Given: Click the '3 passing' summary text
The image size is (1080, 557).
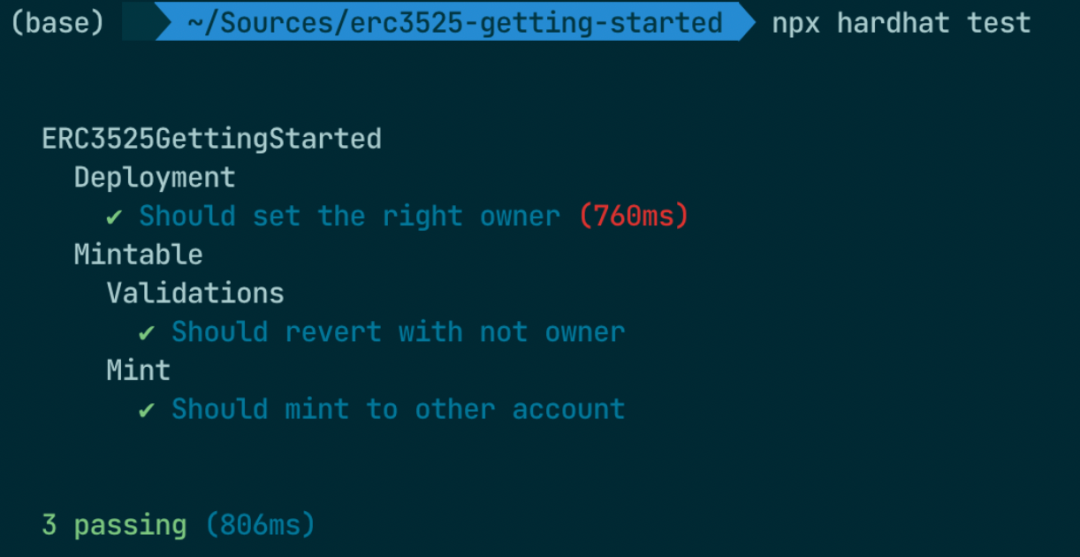Looking at the screenshot, I should [x=114, y=525].
